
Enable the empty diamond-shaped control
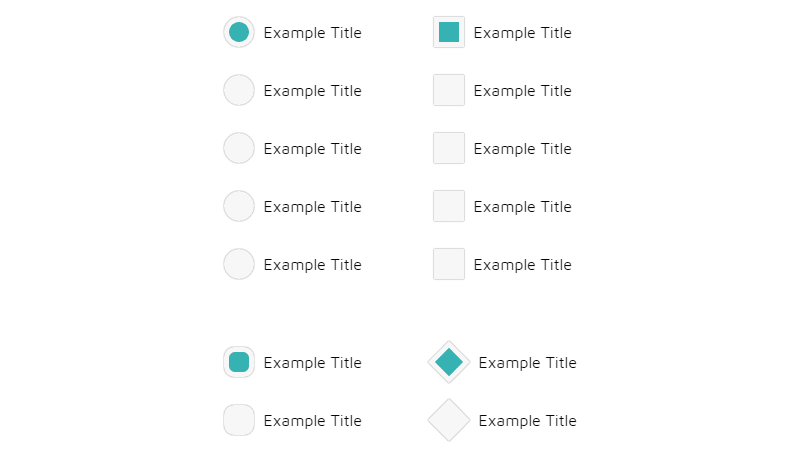449,420
